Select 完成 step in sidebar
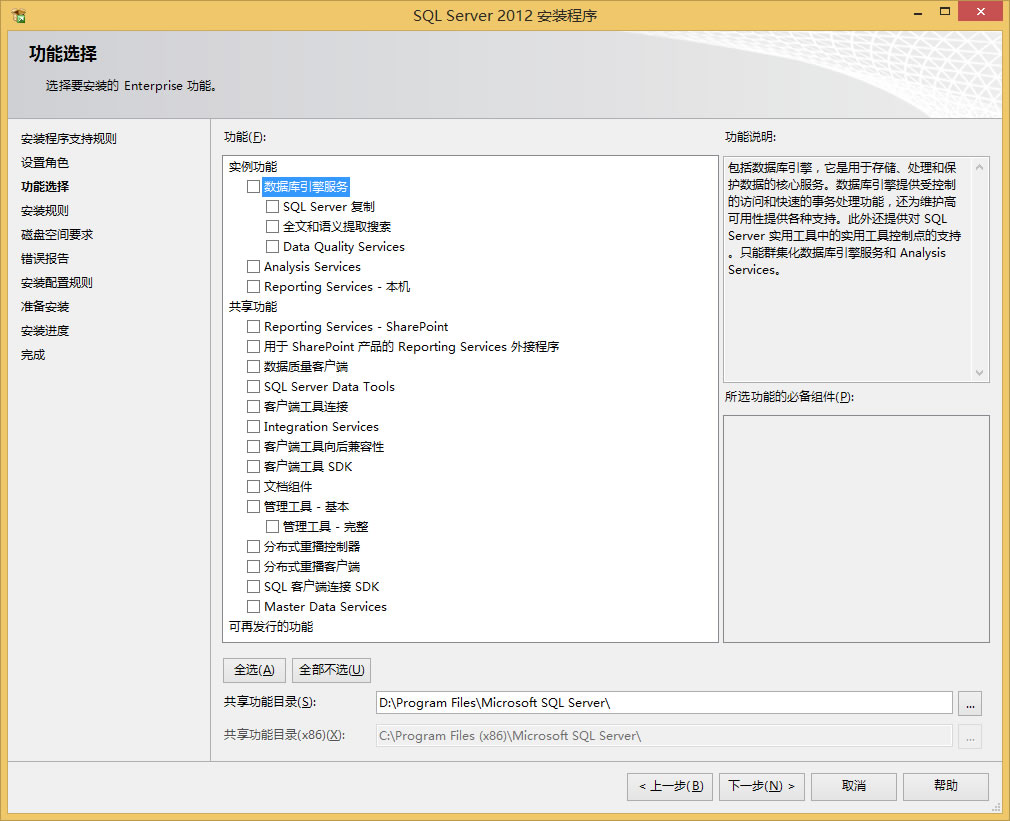This screenshot has width=1010, height=821. [x=33, y=355]
